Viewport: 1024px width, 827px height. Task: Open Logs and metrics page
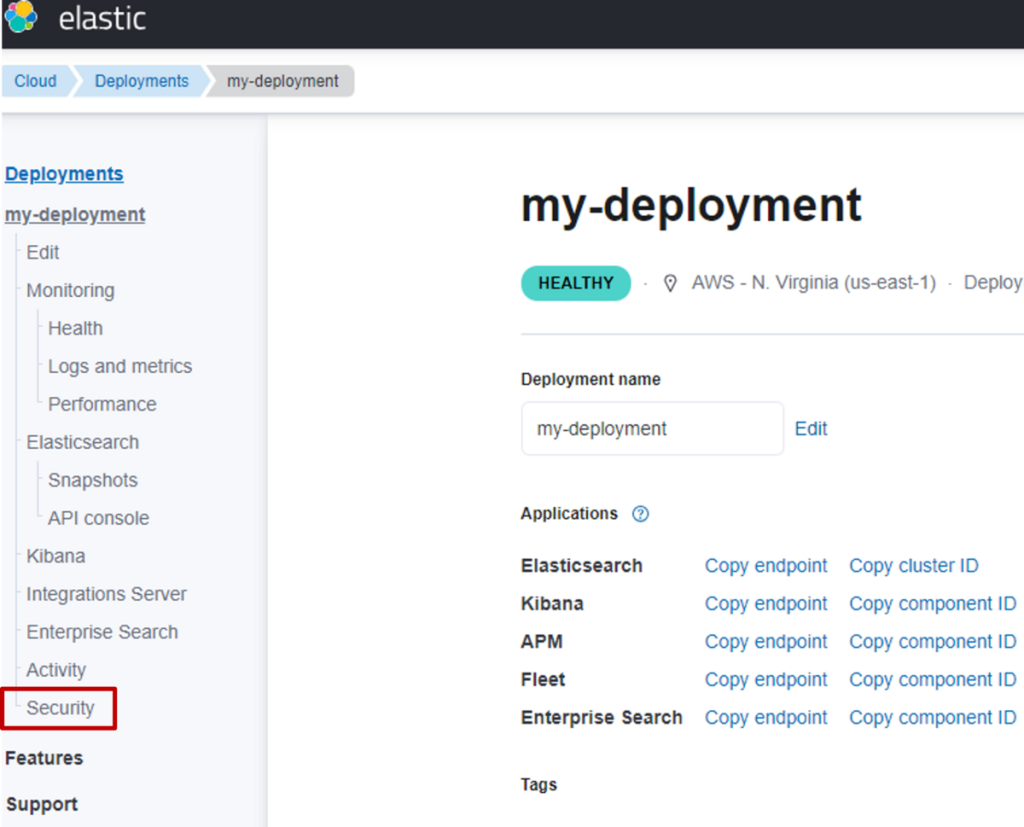coord(120,366)
